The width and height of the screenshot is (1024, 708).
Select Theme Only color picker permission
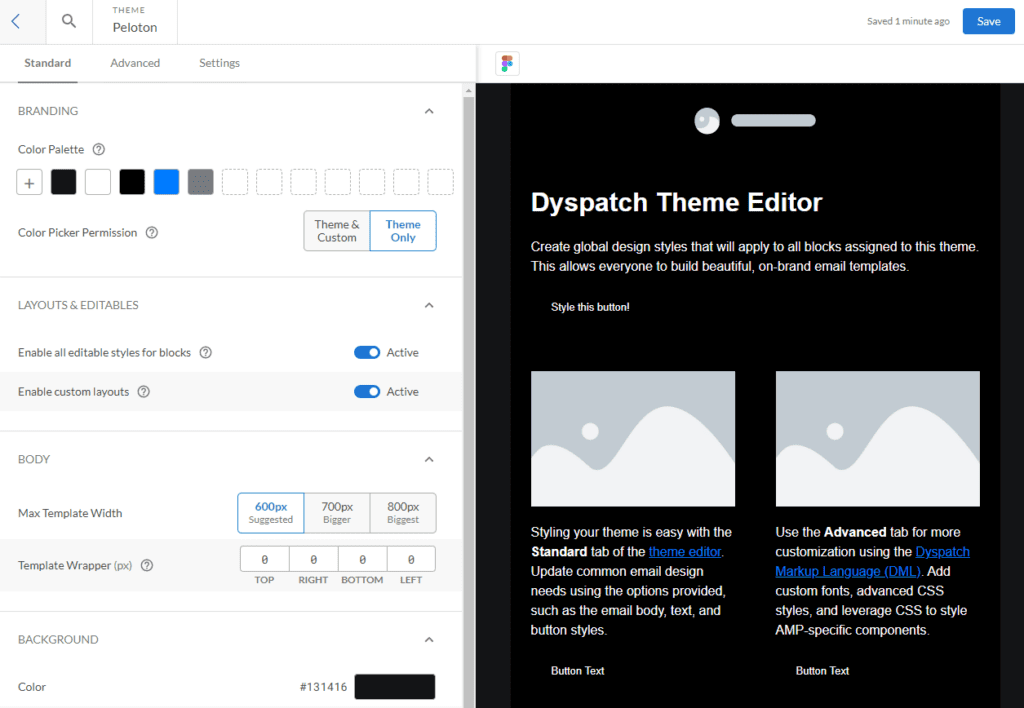[403, 231]
